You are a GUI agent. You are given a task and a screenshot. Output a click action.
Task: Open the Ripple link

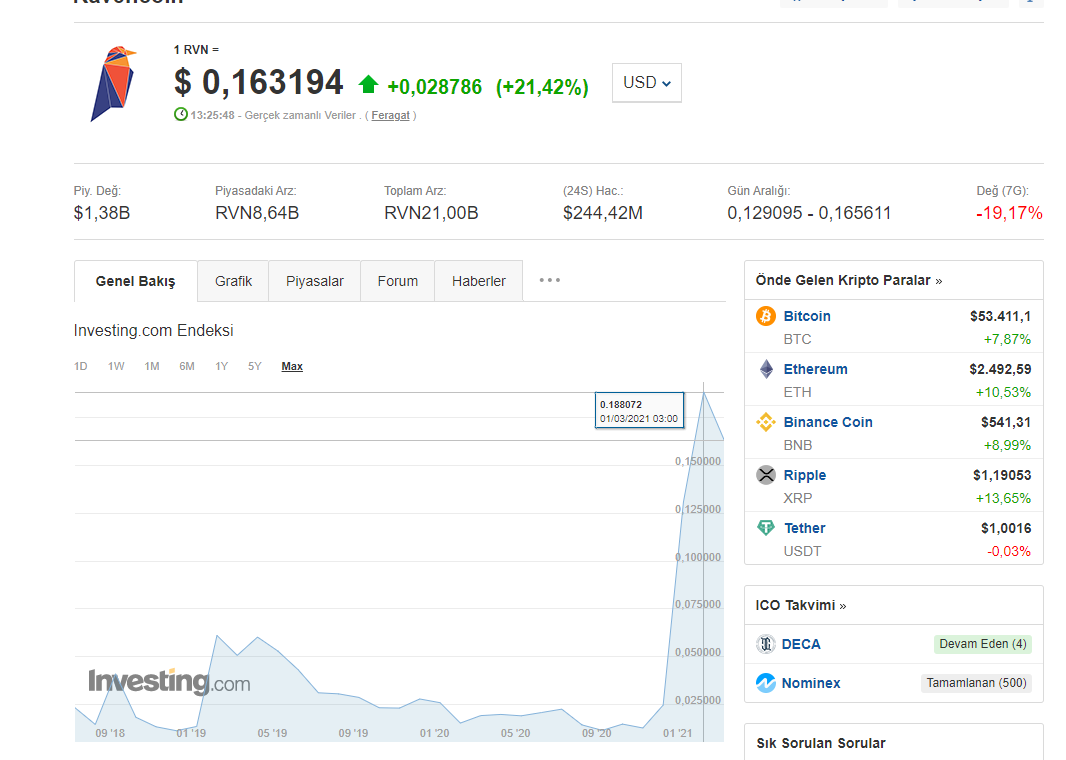804,475
